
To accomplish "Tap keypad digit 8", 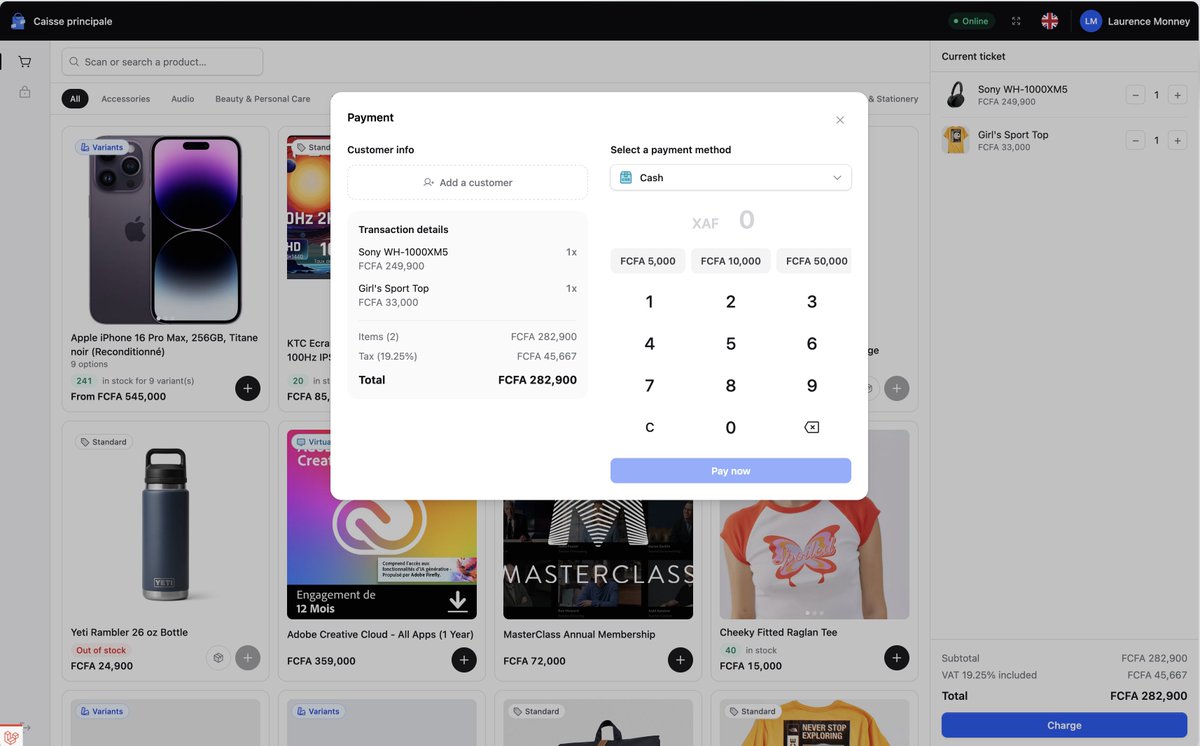I will tap(731, 386).
